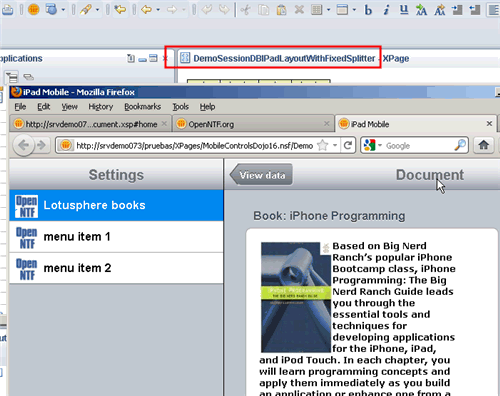Click the Delete X icon in Designer toolbar
The image size is (500, 396).
pos(299,10)
